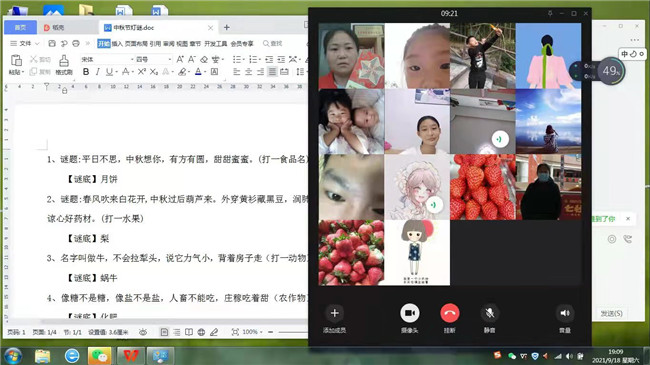Add a member to the call
The image size is (650, 365).
(335, 313)
